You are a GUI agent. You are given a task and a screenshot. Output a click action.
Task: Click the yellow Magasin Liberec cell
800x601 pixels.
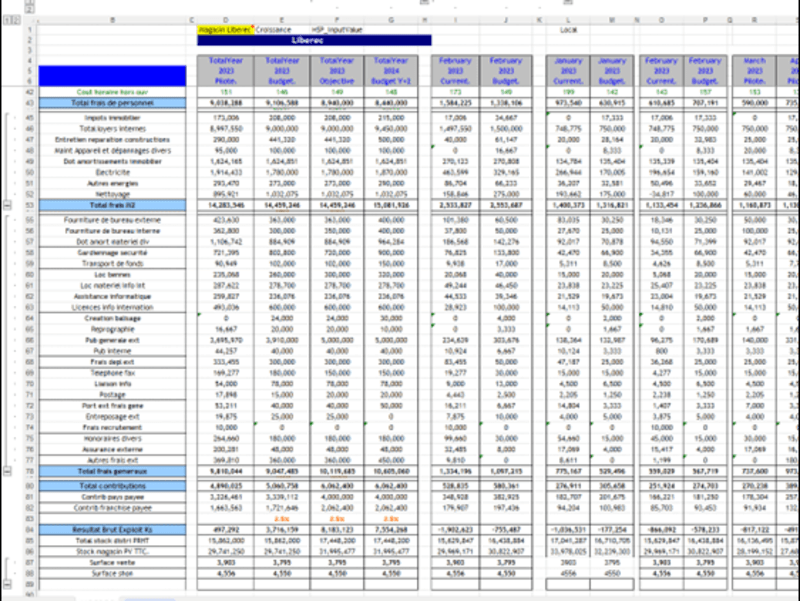[x=225, y=30]
